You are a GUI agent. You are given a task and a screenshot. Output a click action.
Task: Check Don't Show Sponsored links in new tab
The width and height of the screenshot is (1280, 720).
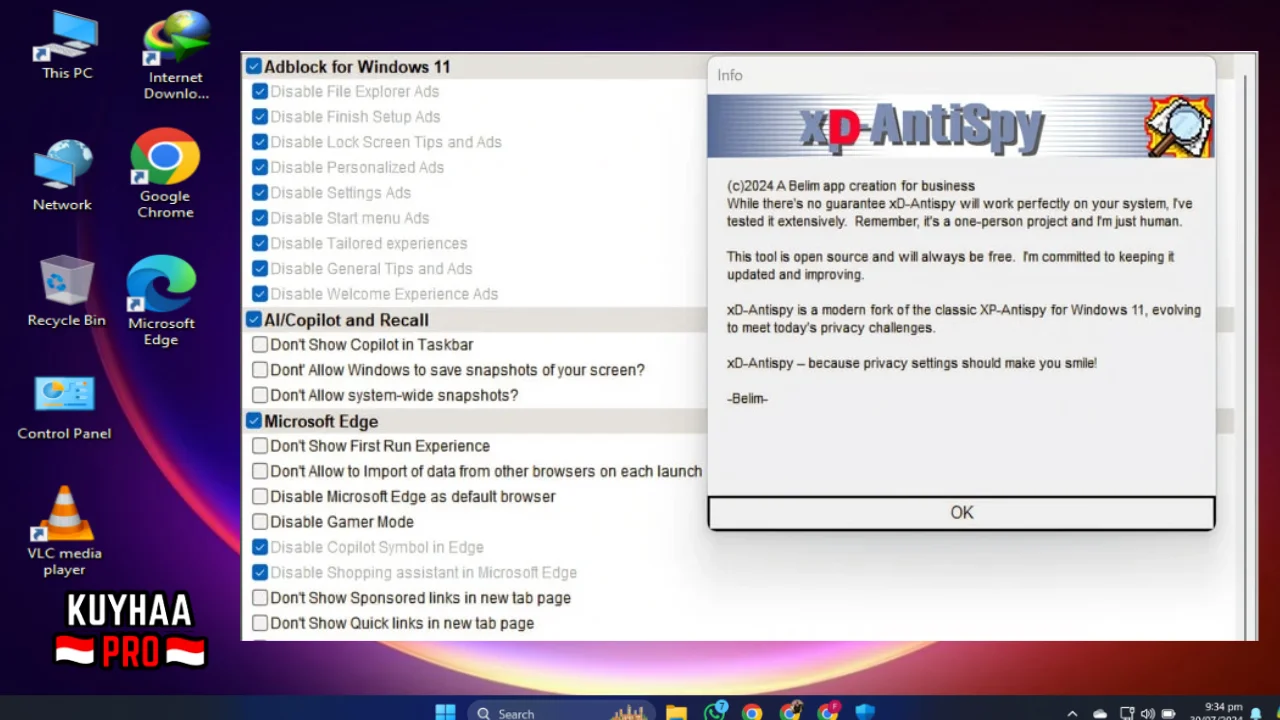click(260, 598)
